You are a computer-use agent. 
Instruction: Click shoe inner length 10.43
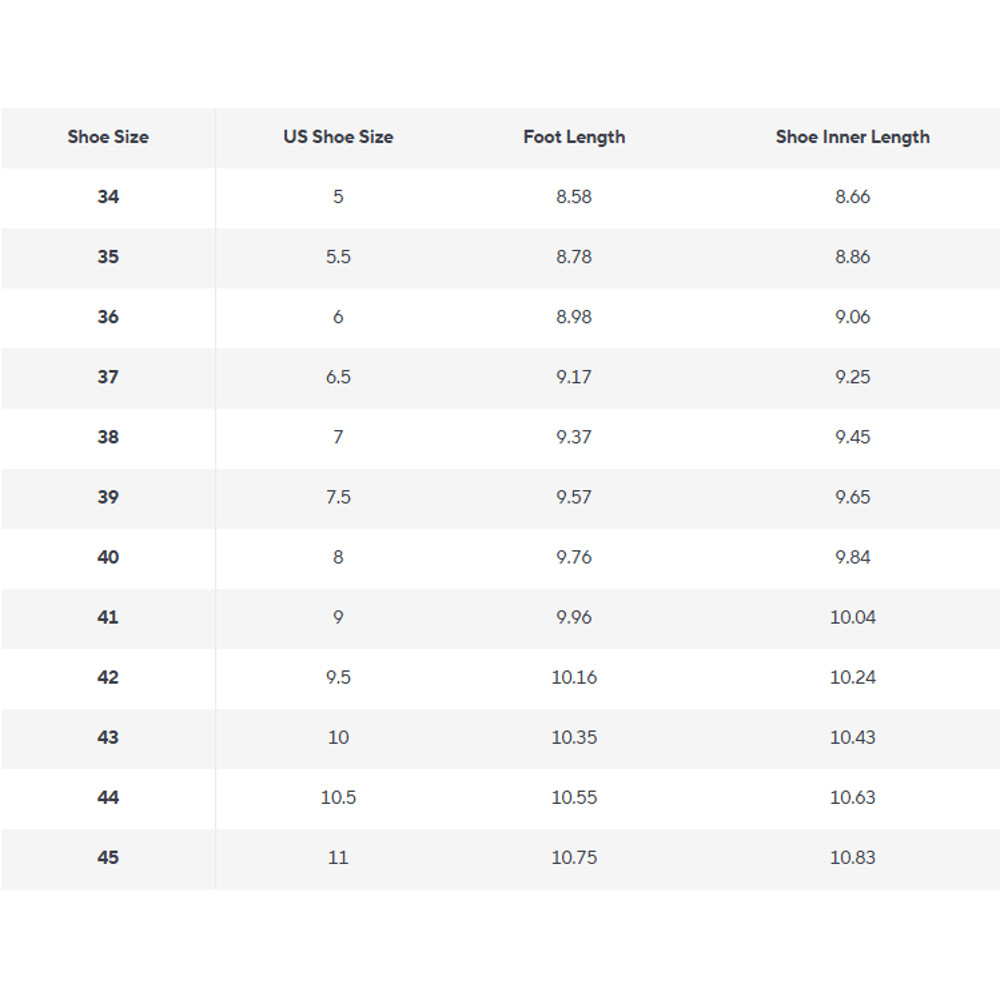(852, 737)
